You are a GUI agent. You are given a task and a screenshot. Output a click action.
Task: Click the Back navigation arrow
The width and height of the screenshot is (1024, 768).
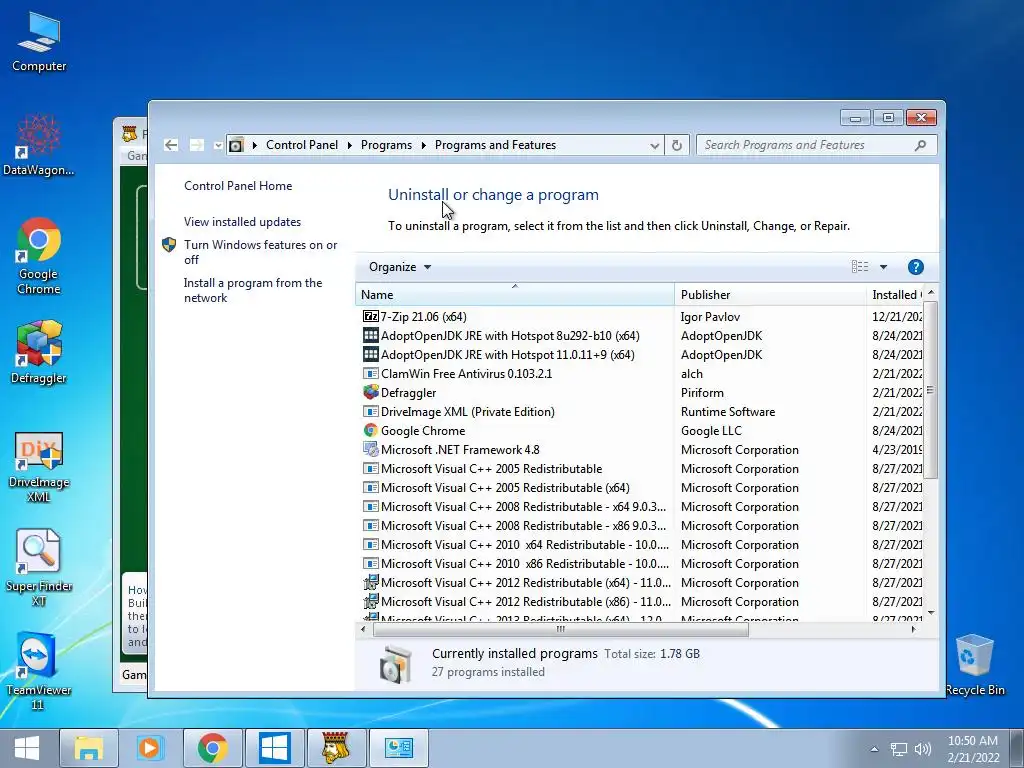(x=171, y=145)
